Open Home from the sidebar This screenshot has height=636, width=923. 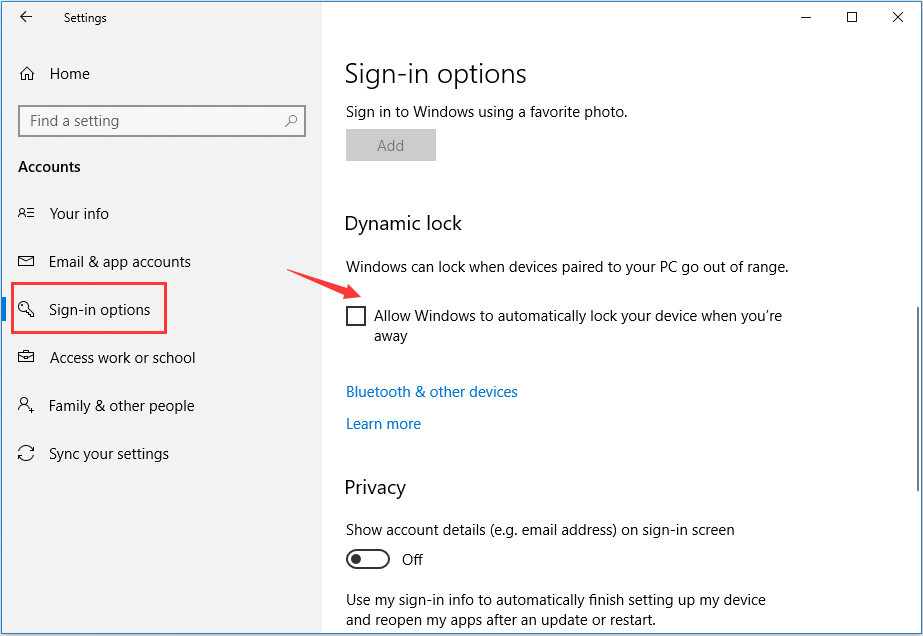click(x=70, y=73)
